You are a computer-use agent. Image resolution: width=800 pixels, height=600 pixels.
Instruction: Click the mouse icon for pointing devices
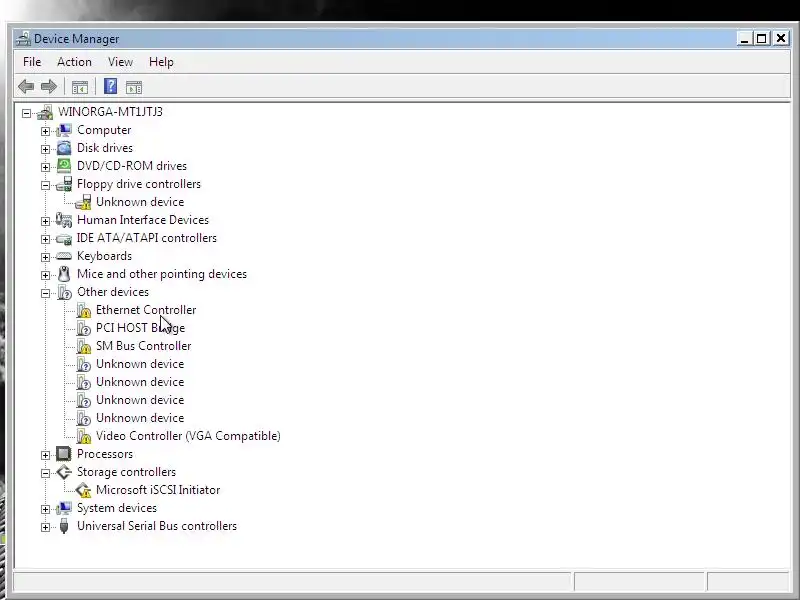[64, 274]
